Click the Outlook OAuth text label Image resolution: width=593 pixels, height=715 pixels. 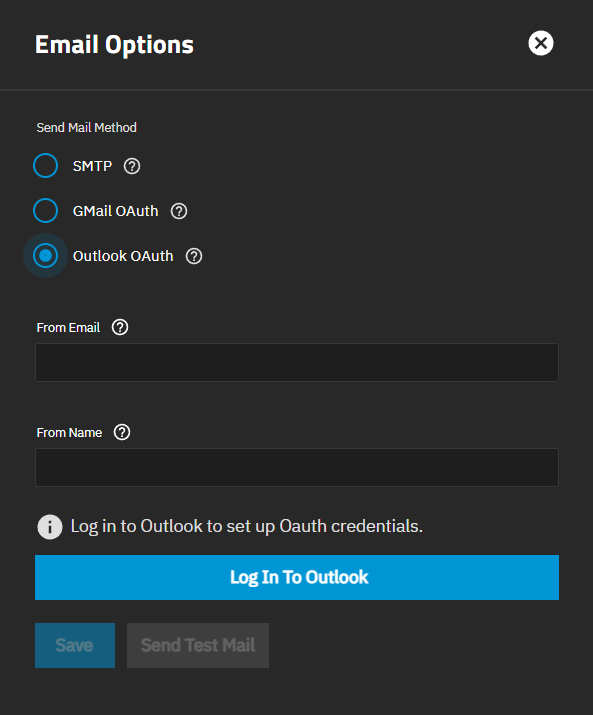[x=123, y=256]
